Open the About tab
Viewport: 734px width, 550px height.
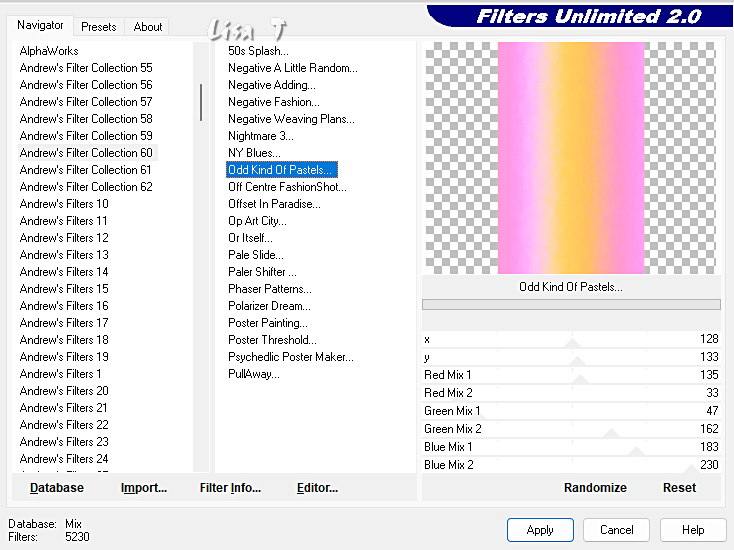click(147, 27)
